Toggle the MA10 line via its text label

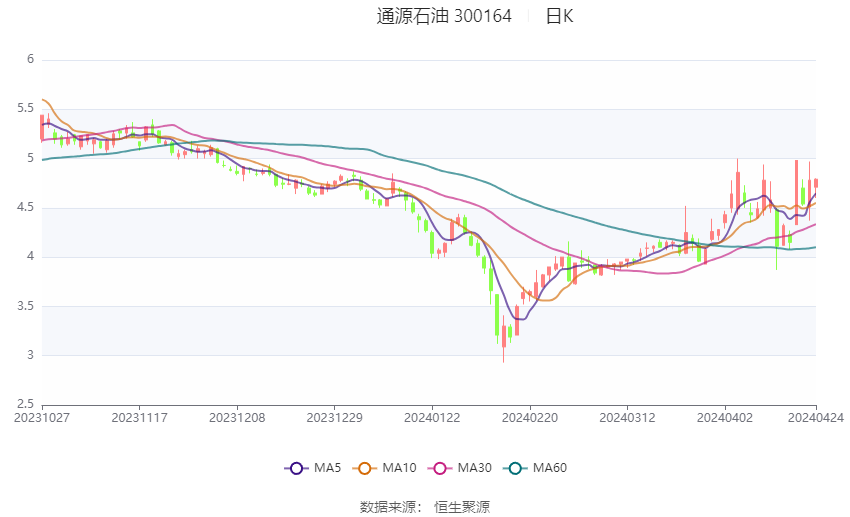(400, 468)
